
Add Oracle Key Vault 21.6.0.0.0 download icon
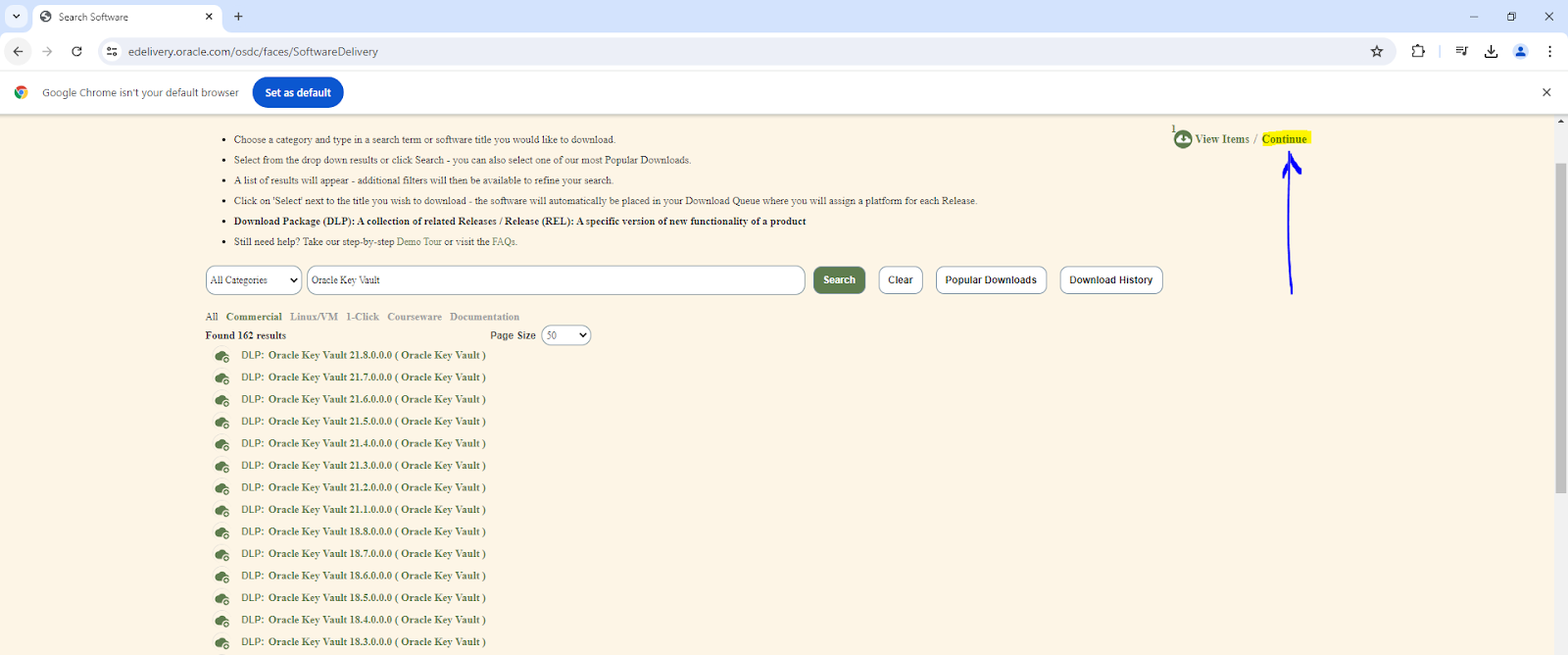[x=222, y=400]
